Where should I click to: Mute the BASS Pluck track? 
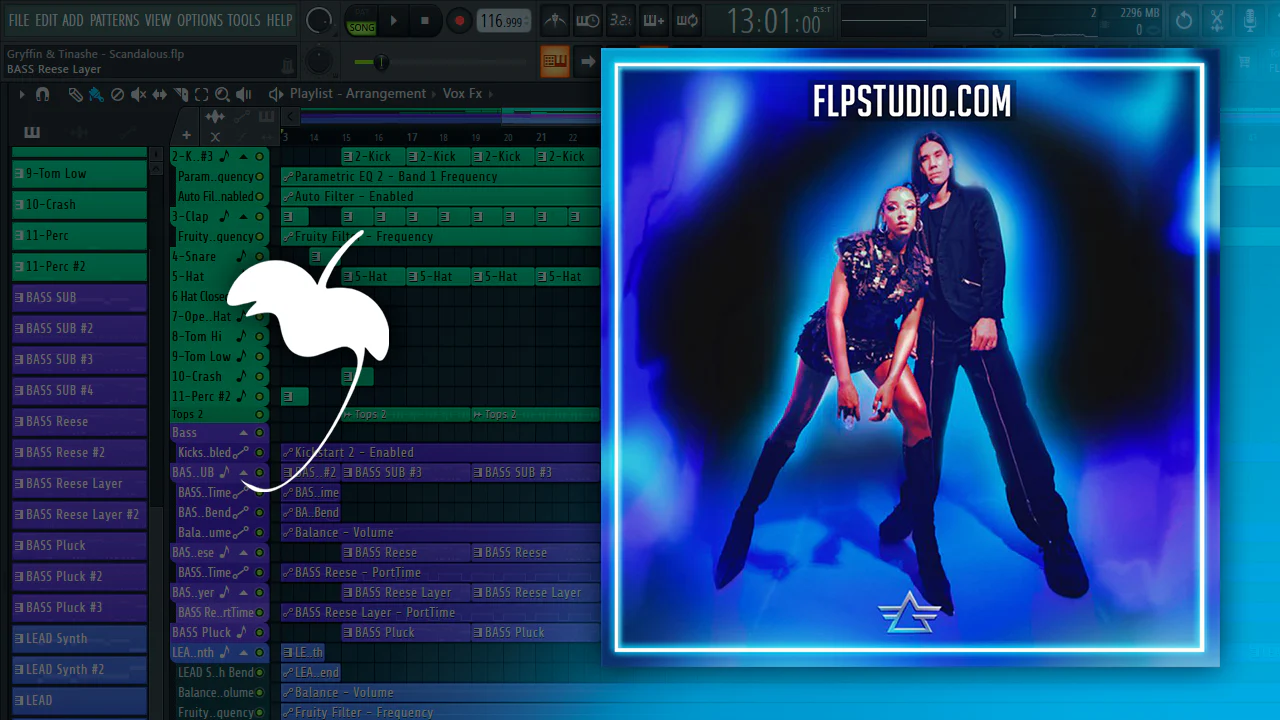[260, 632]
